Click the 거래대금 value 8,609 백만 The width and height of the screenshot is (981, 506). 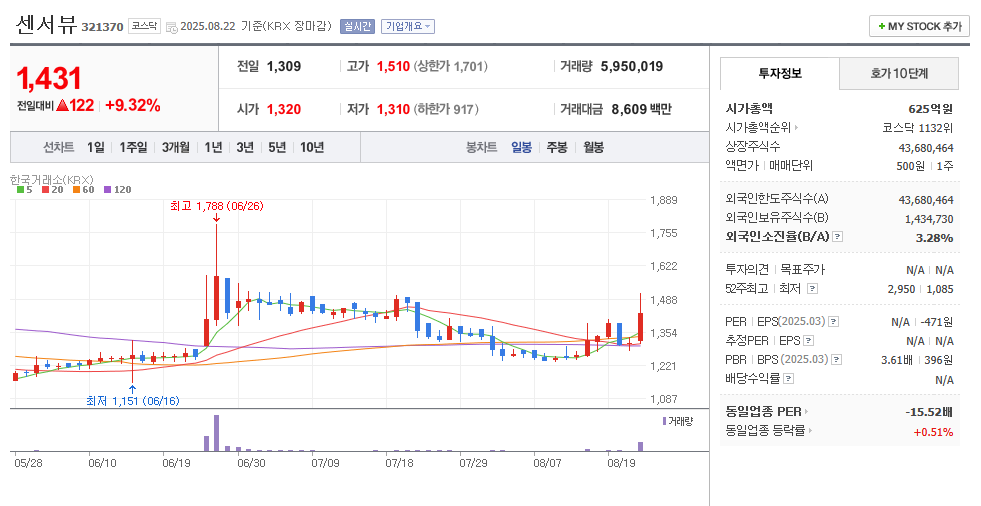coord(641,109)
